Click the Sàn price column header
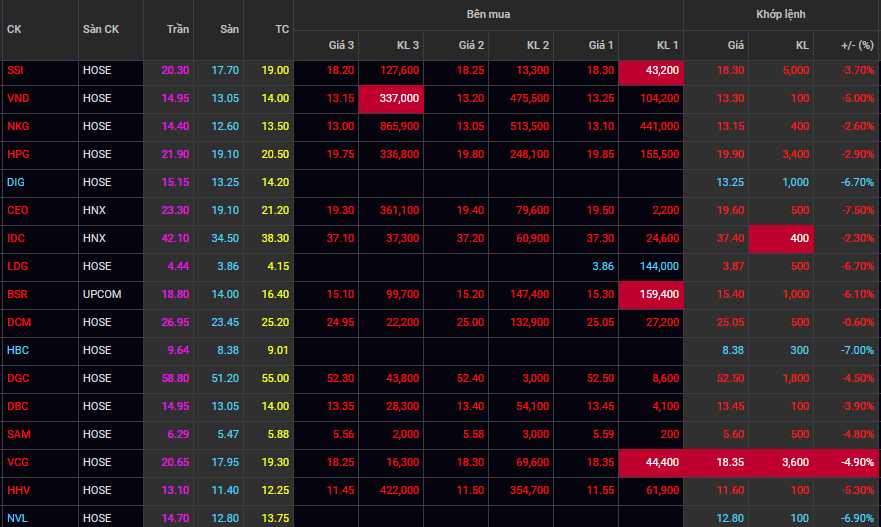 coord(229,29)
